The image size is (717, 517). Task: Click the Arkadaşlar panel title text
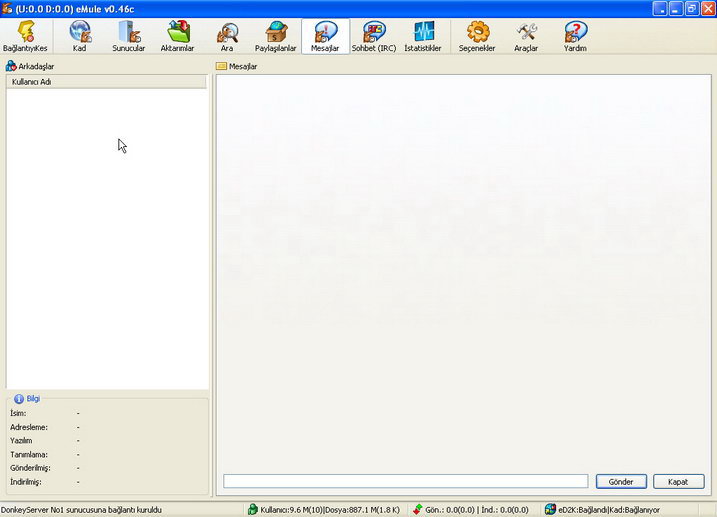point(36,67)
